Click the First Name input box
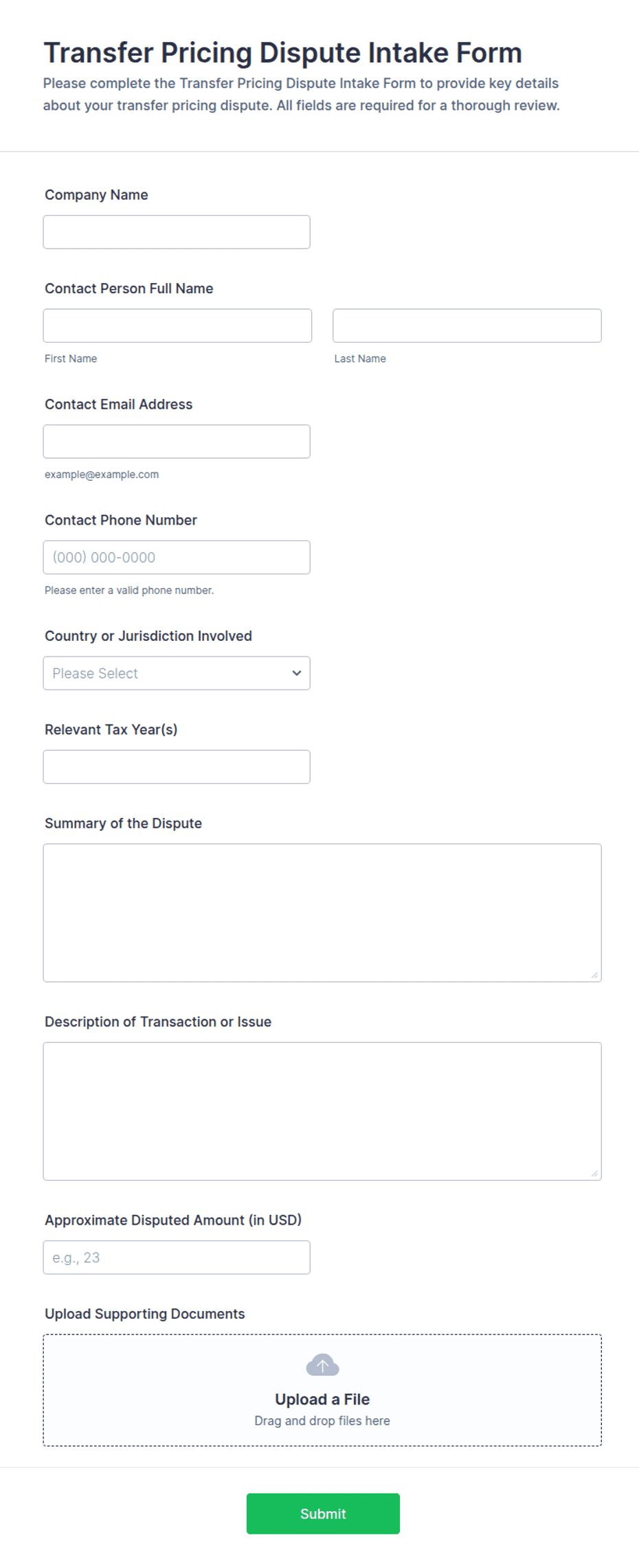This screenshot has height=1568, width=639. coord(177,326)
